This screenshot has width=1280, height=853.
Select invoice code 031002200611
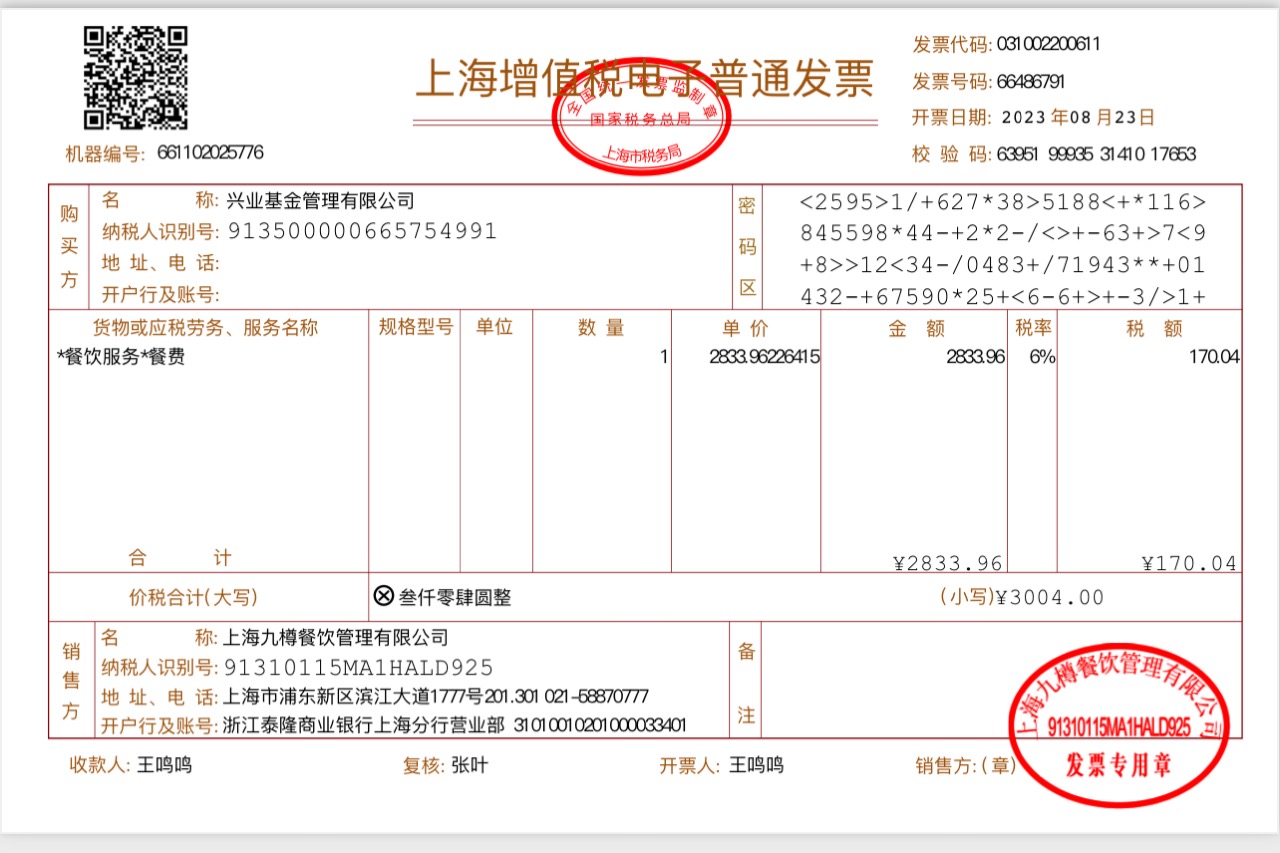[1049, 44]
